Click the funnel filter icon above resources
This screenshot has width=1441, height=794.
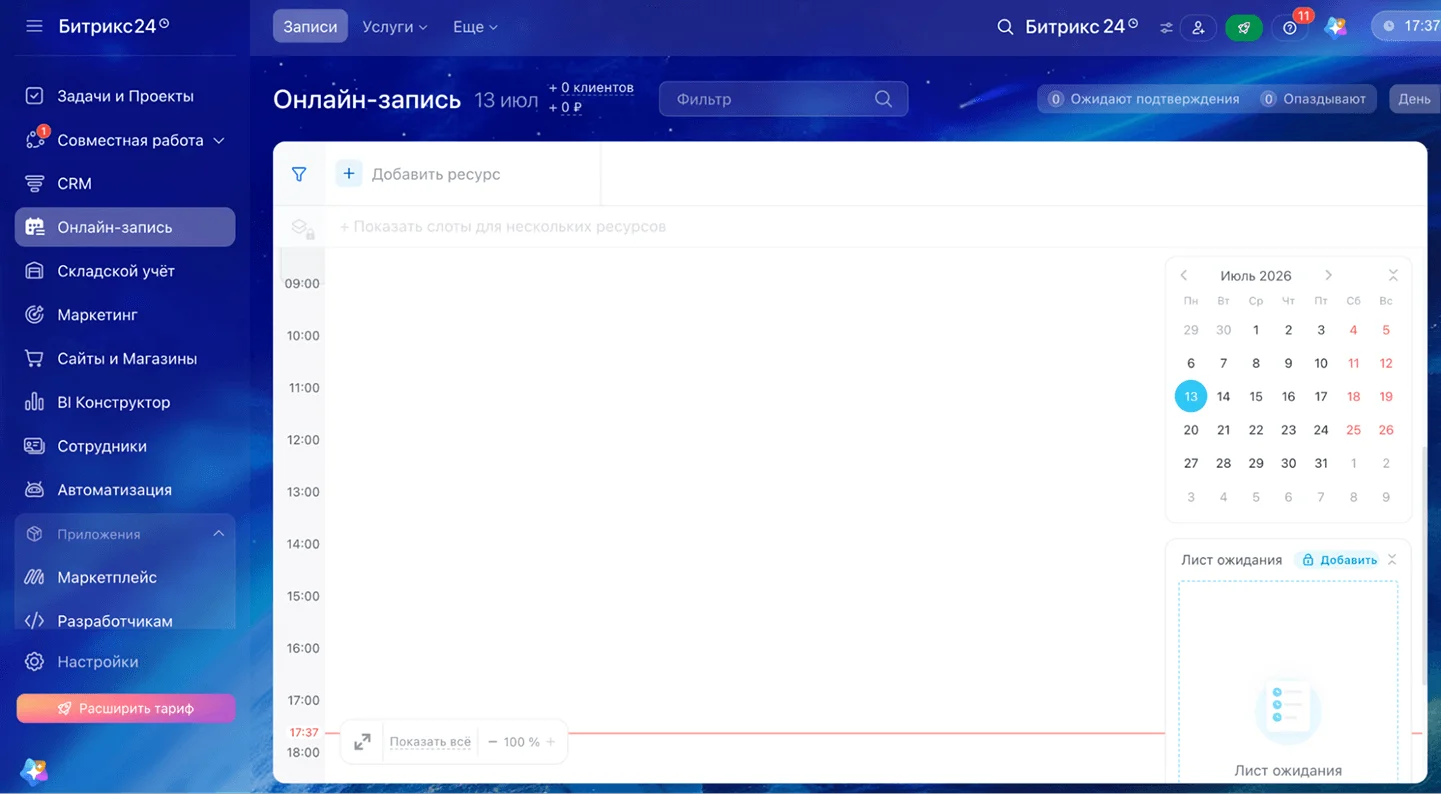pos(299,174)
